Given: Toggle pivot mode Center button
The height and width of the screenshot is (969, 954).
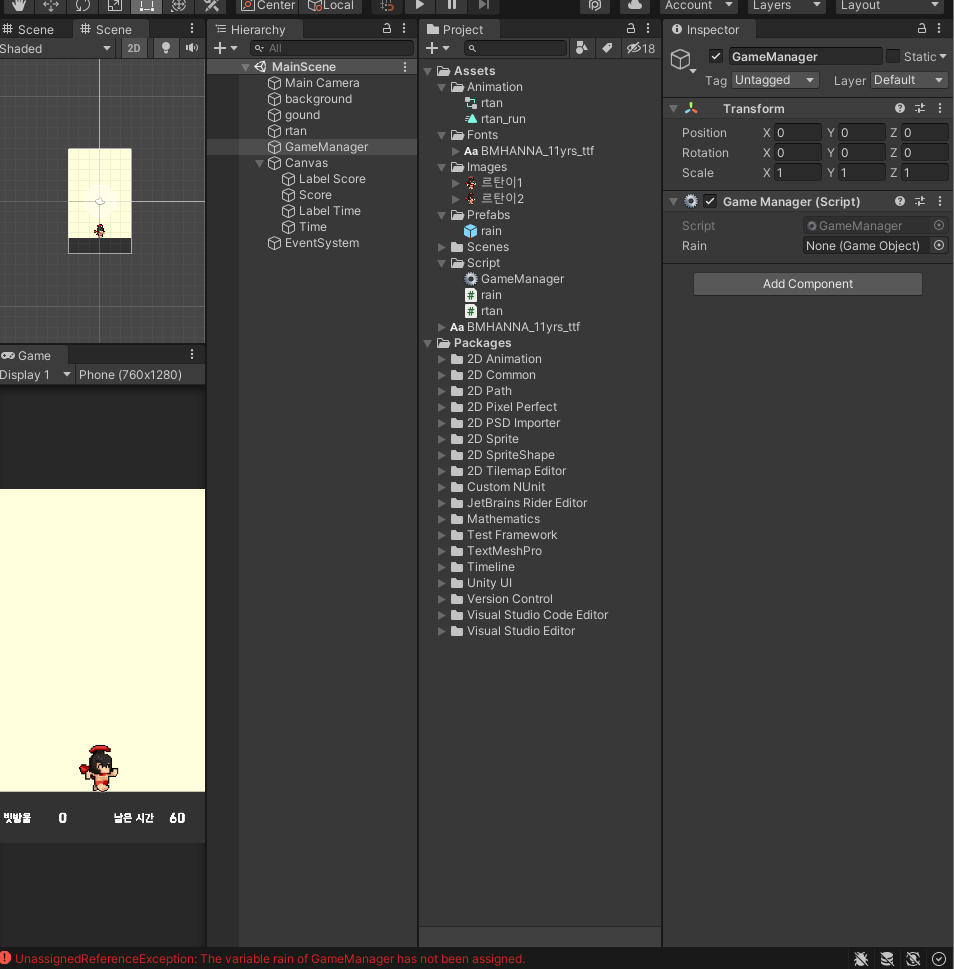Looking at the screenshot, I should point(268,5).
